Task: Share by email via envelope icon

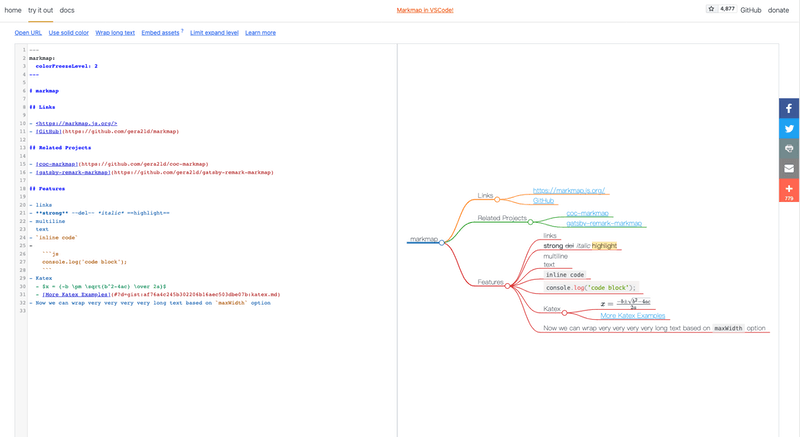Action: 789,168
